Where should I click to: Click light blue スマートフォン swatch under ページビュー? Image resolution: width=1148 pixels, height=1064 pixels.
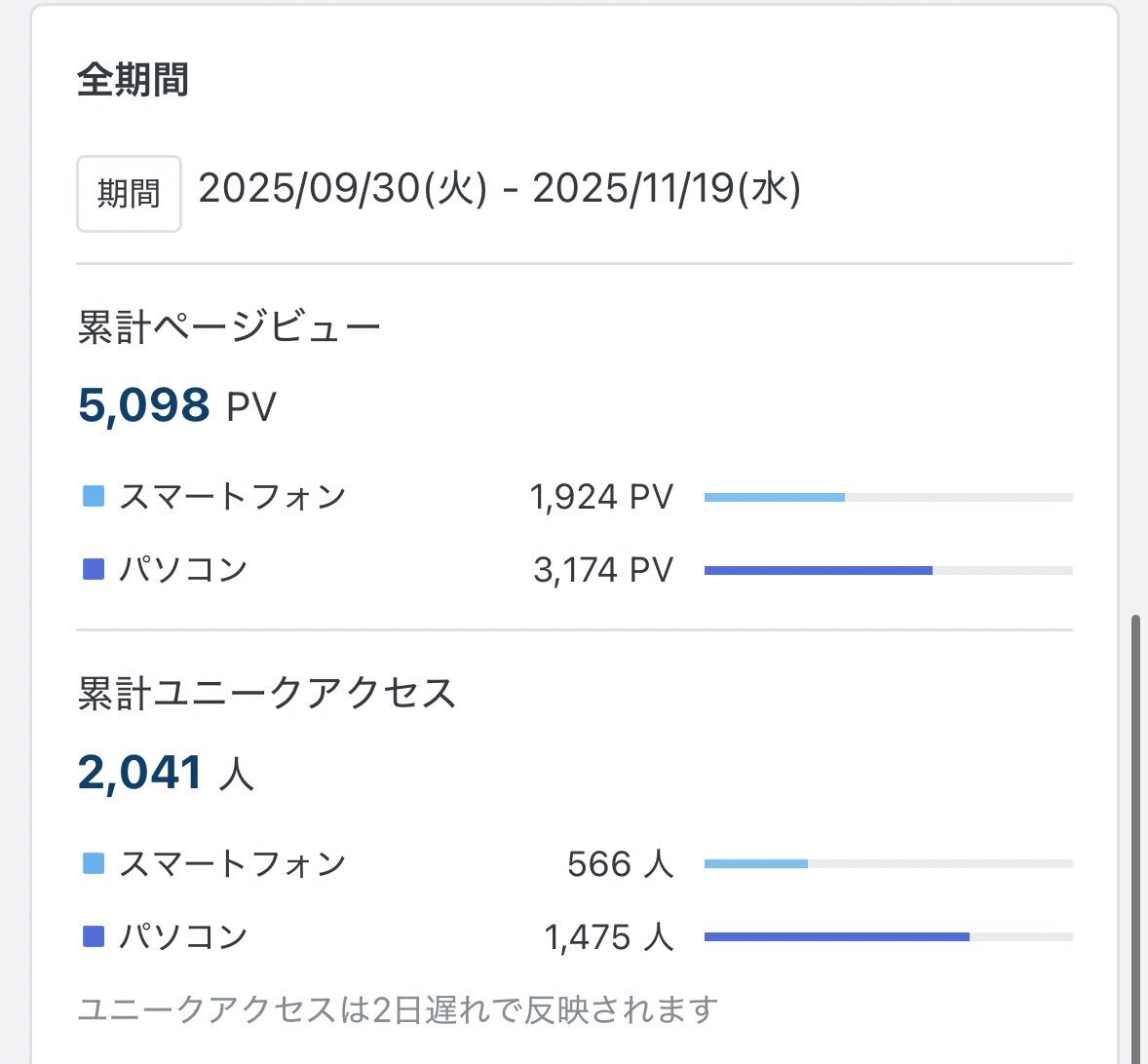point(94,497)
